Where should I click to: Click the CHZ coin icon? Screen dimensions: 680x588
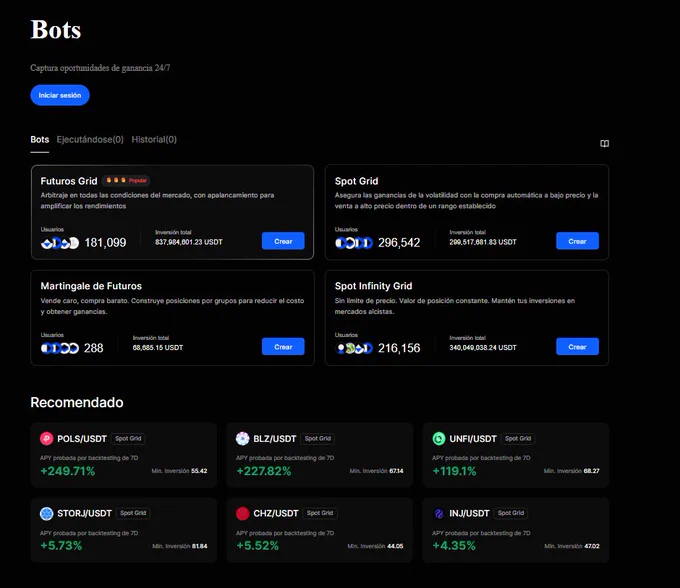(242, 513)
